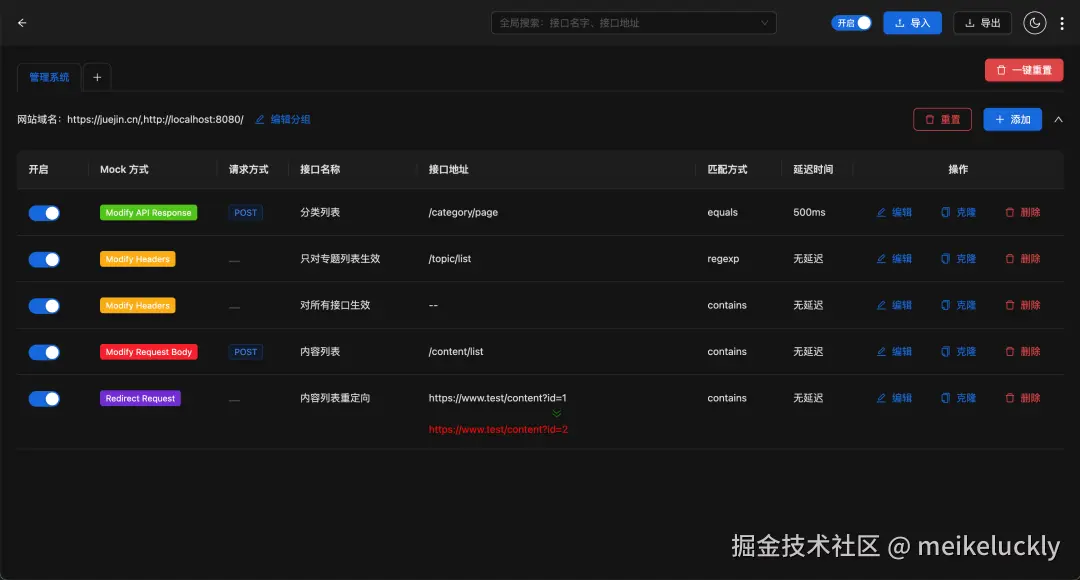Click edit pencil icon for 分类列表 row
1080x580 pixels.
coord(881,212)
